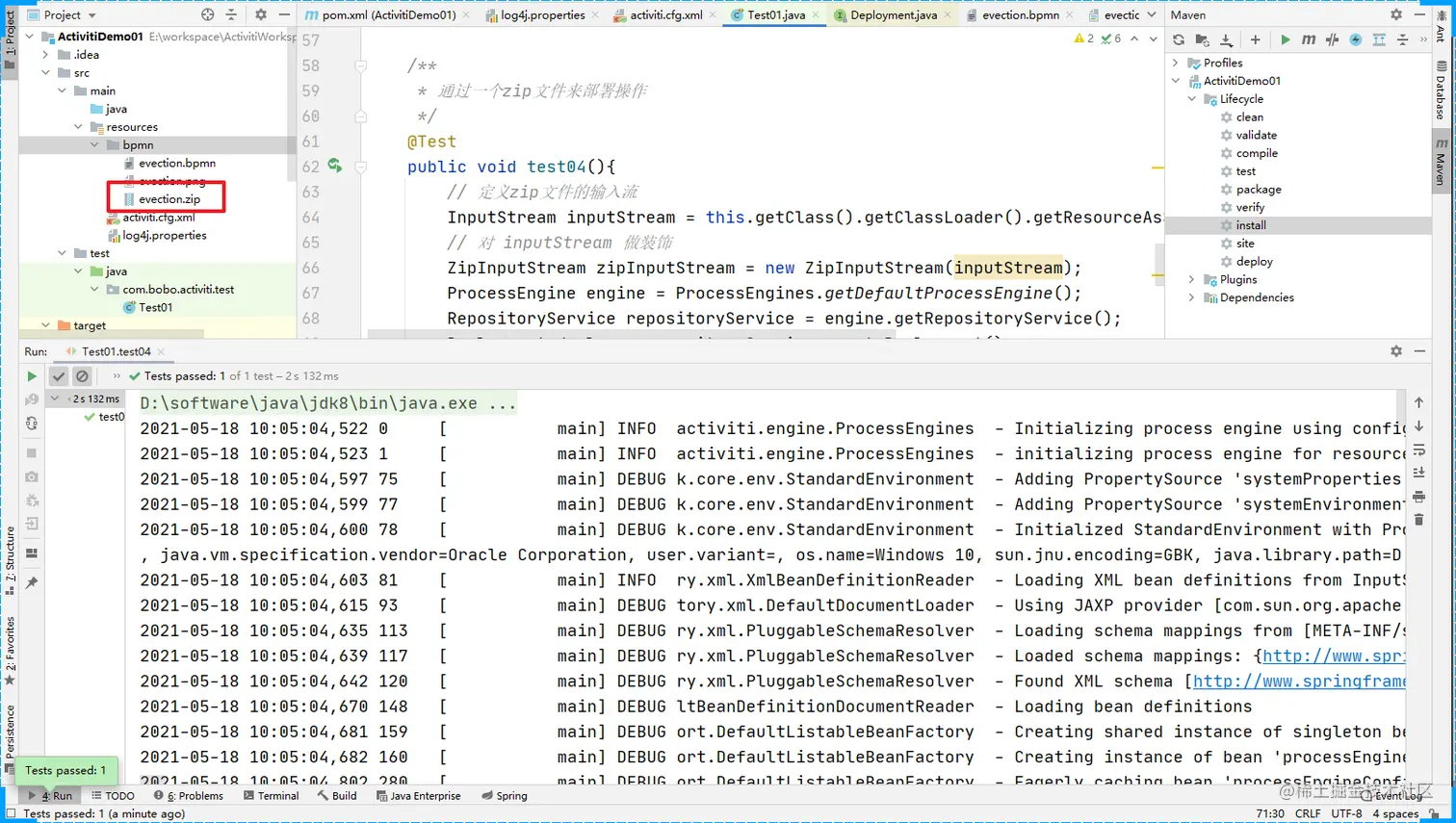This screenshot has height=823, width=1456.
Task: Open the Terminal tool window tab
Action: 272,796
